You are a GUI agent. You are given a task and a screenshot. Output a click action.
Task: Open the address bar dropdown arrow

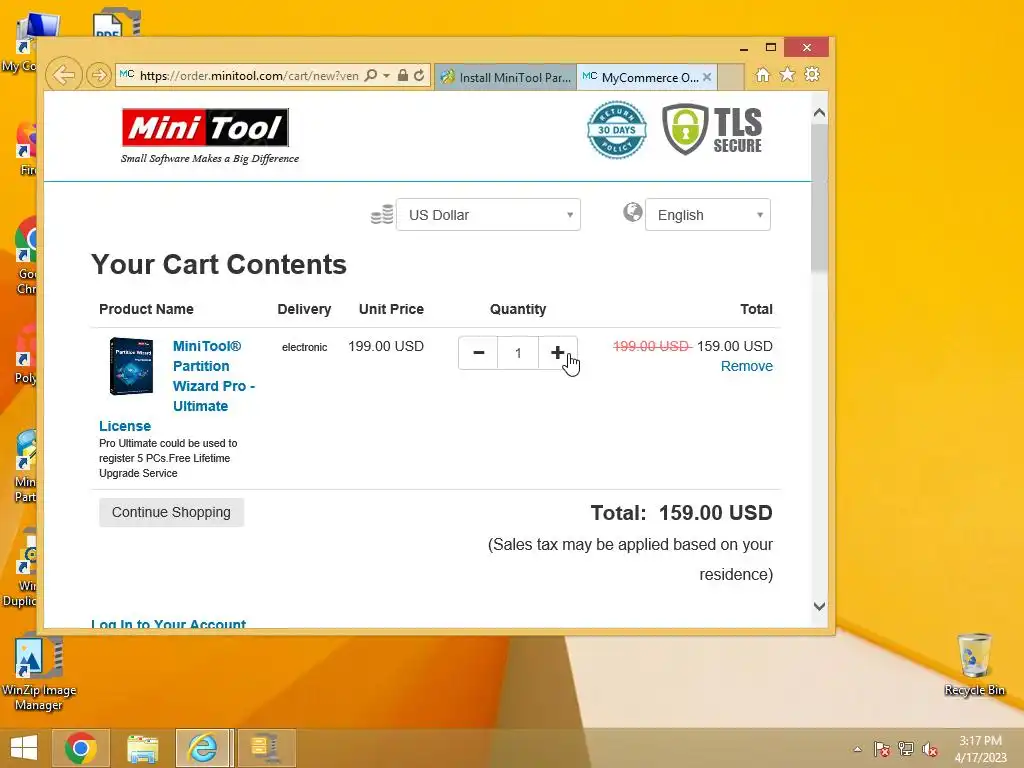tap(387, 76)
